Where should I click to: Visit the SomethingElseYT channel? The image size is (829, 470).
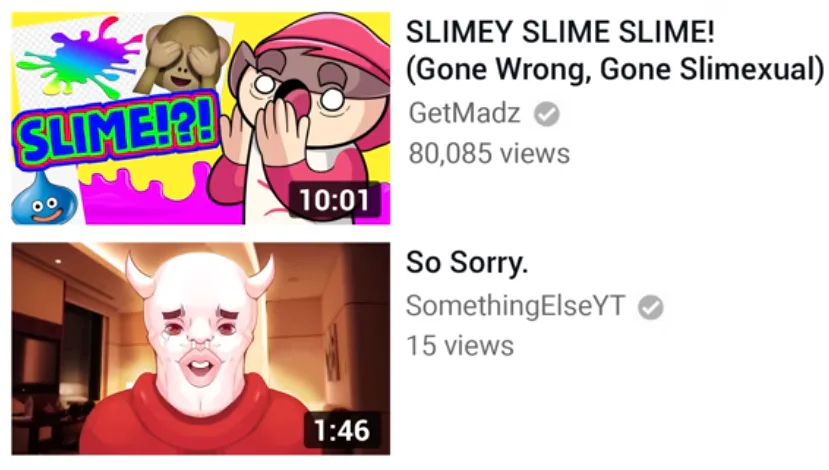tap(515, 306)
